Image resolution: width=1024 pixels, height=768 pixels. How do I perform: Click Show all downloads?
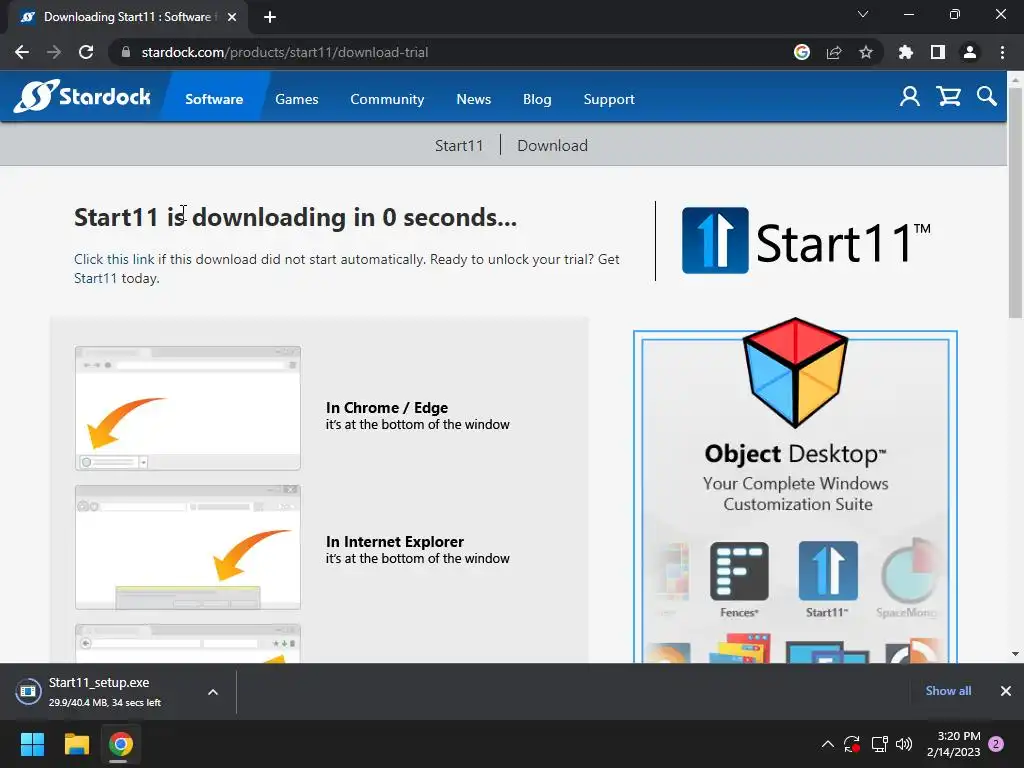tap(948, 691)
